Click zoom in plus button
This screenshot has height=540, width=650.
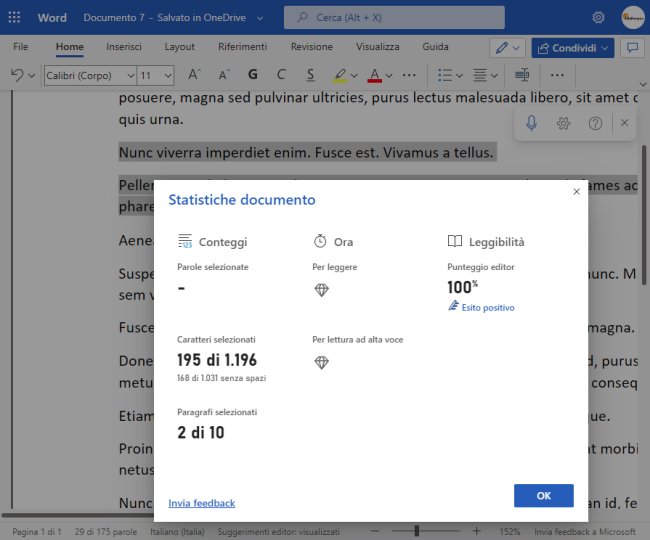coord(477,530)
